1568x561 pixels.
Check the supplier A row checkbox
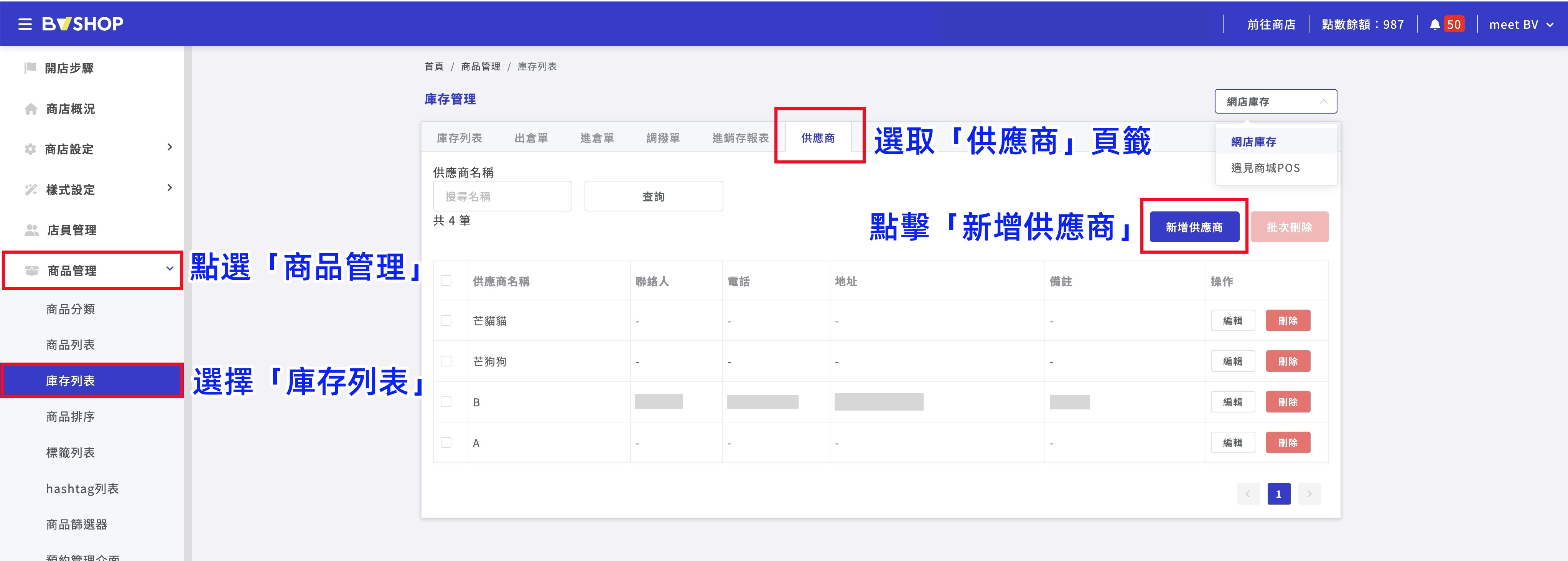click(446, 443)
